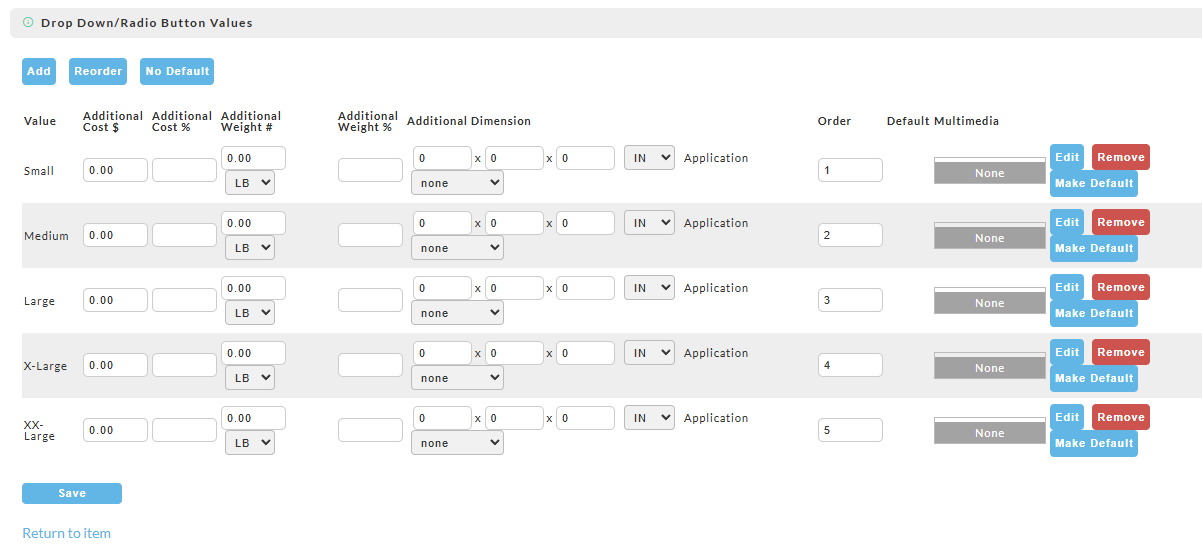Open the Application 'none' dropdown for X-Large
Viewport: 1202px width, 552px height.
coord(457,378)
